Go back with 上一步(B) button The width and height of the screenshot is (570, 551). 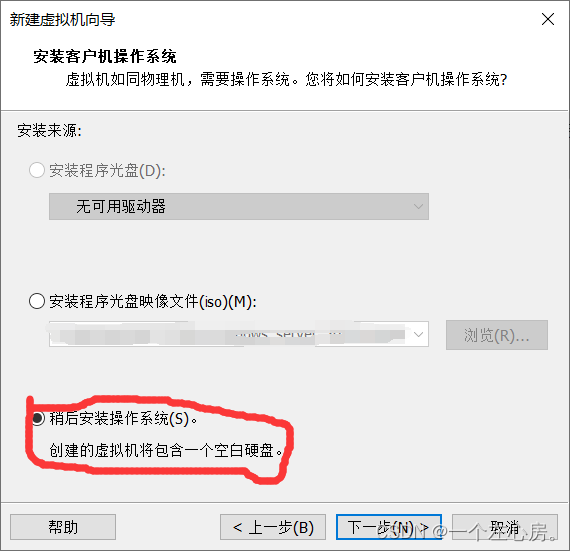pos(273,527)
